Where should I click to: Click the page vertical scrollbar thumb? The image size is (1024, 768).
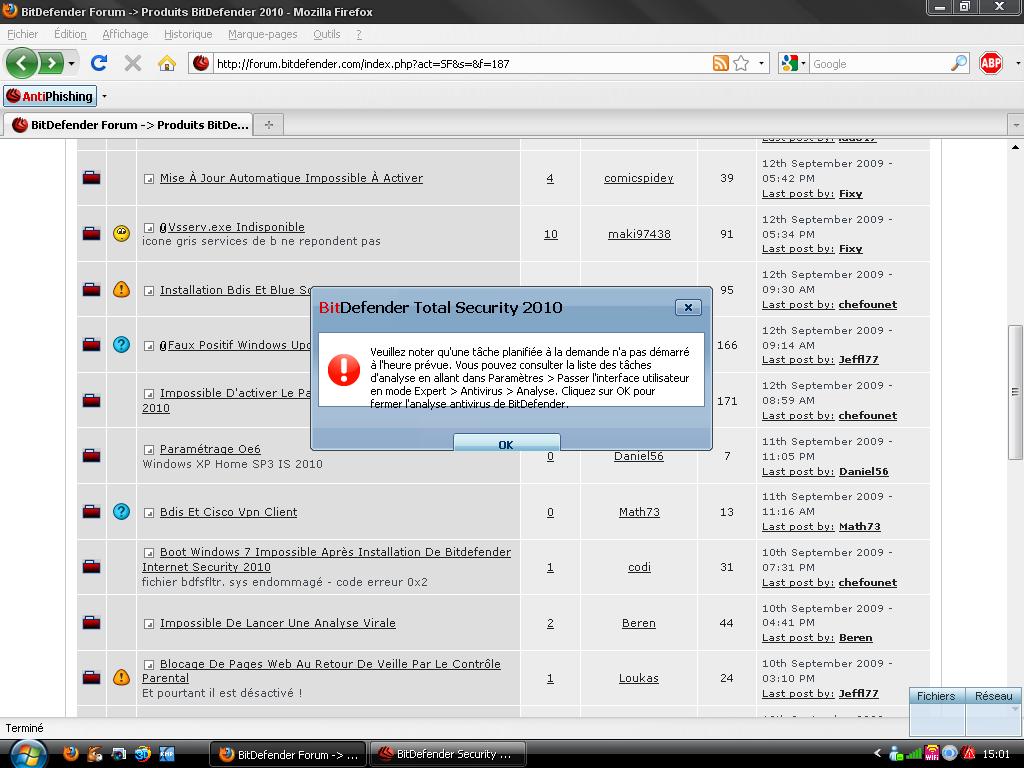[1015, 392]
